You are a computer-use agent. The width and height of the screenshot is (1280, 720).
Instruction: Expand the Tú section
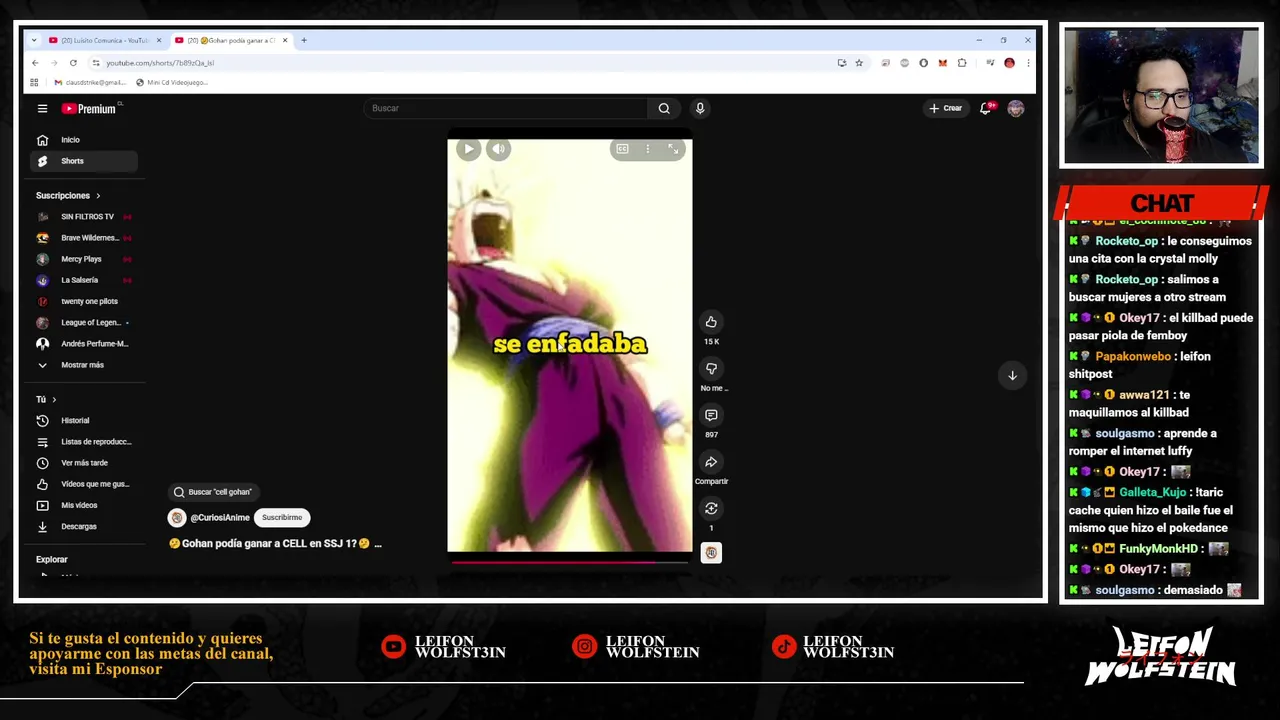tap(46, 399)
